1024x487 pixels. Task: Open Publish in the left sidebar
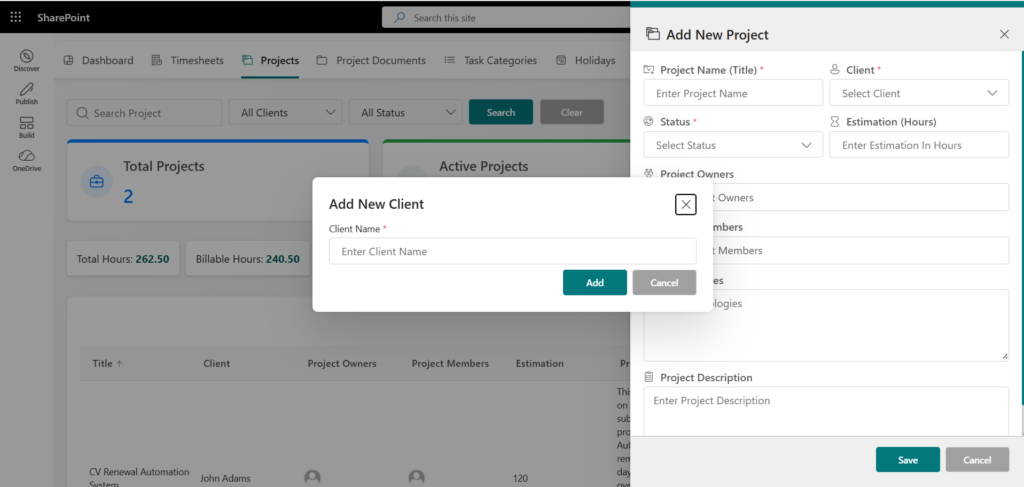(27, 94)
